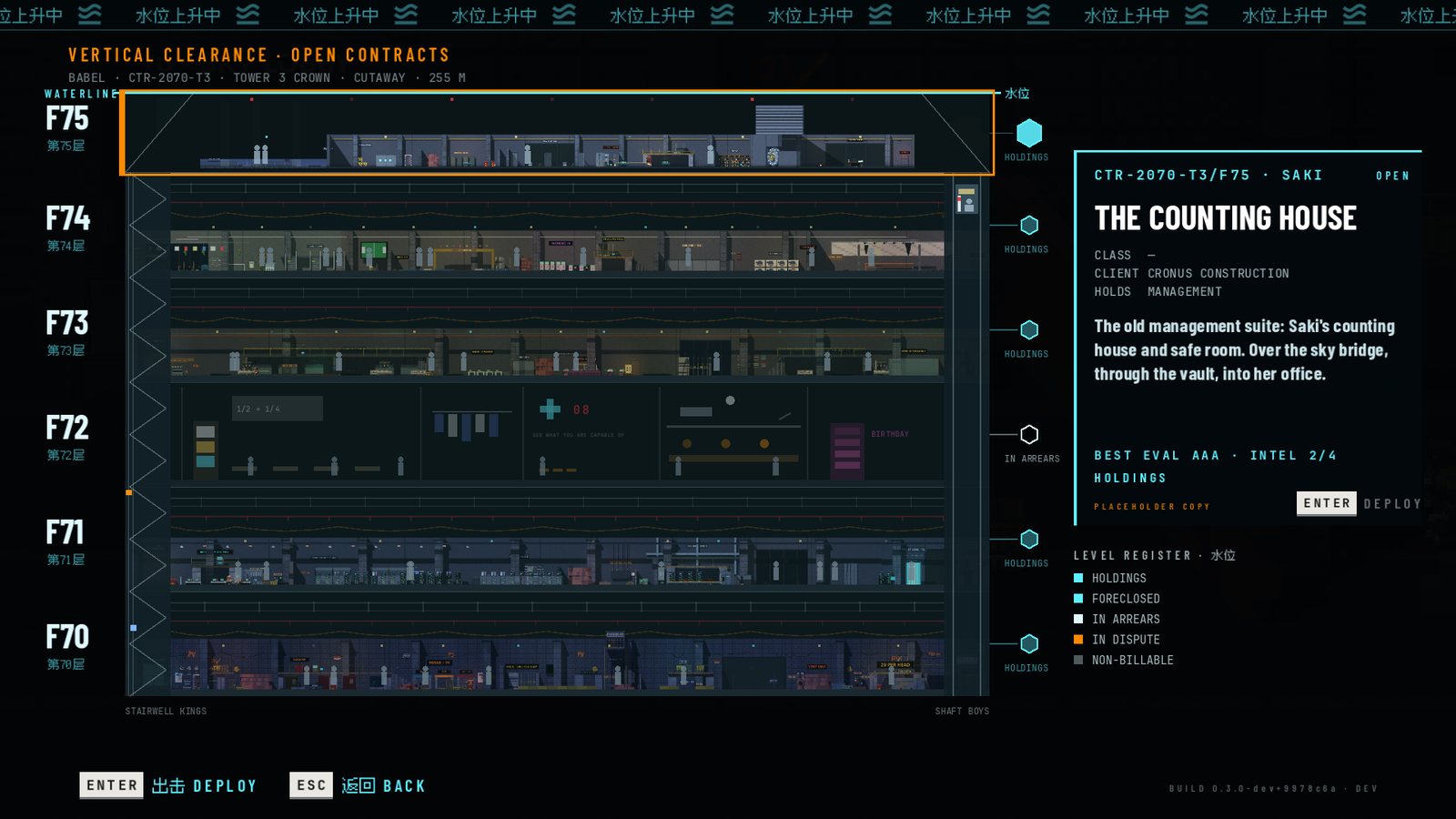This screenshot has width=1456, height=819.
Task: Click the 'CRONUS CONSTRUCTION' client text
Action: 1218,273
